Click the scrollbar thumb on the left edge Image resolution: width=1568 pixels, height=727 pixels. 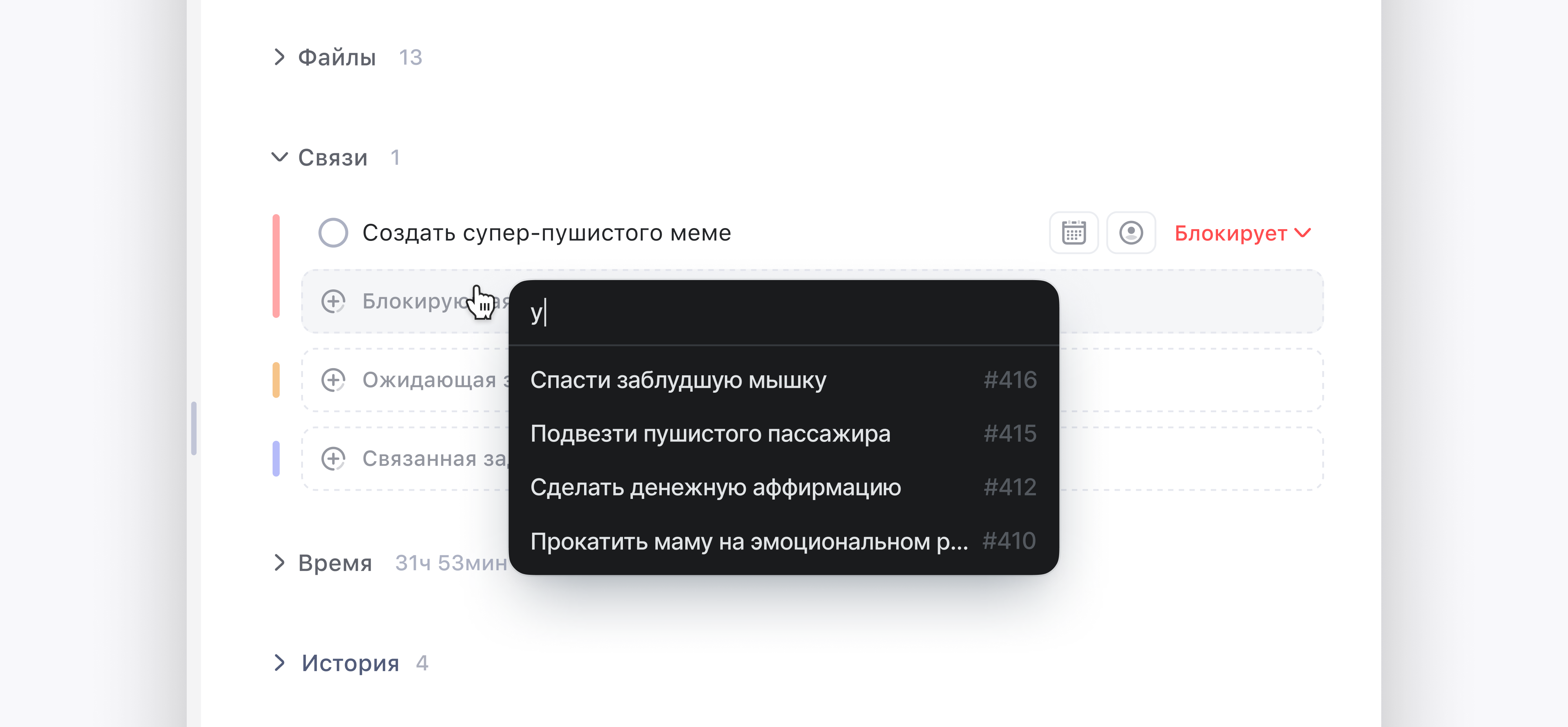pos(194,428)
